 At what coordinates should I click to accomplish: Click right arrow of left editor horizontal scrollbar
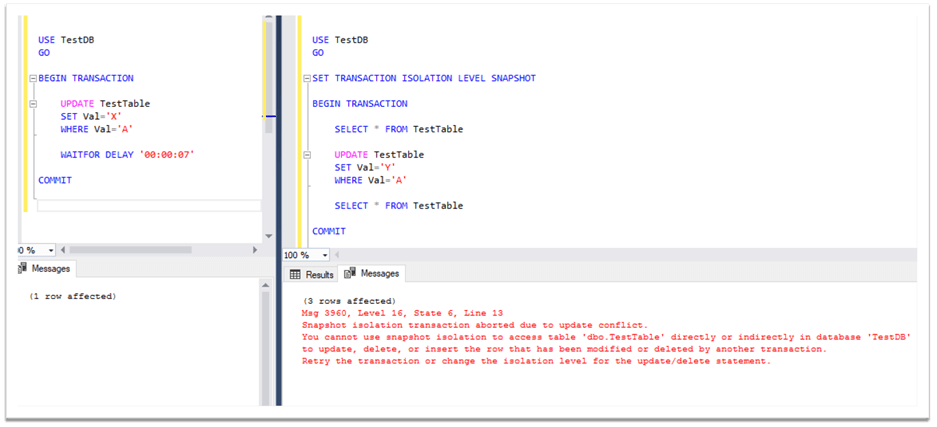point(255,250)
